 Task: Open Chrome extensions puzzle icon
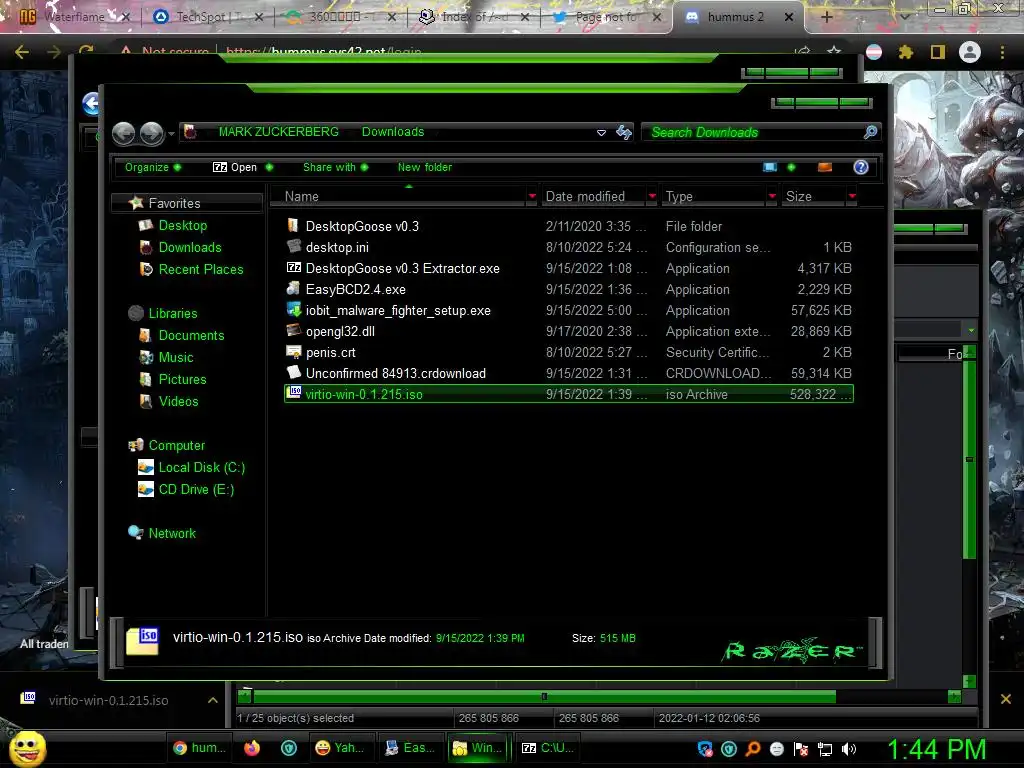coord(906,52)
